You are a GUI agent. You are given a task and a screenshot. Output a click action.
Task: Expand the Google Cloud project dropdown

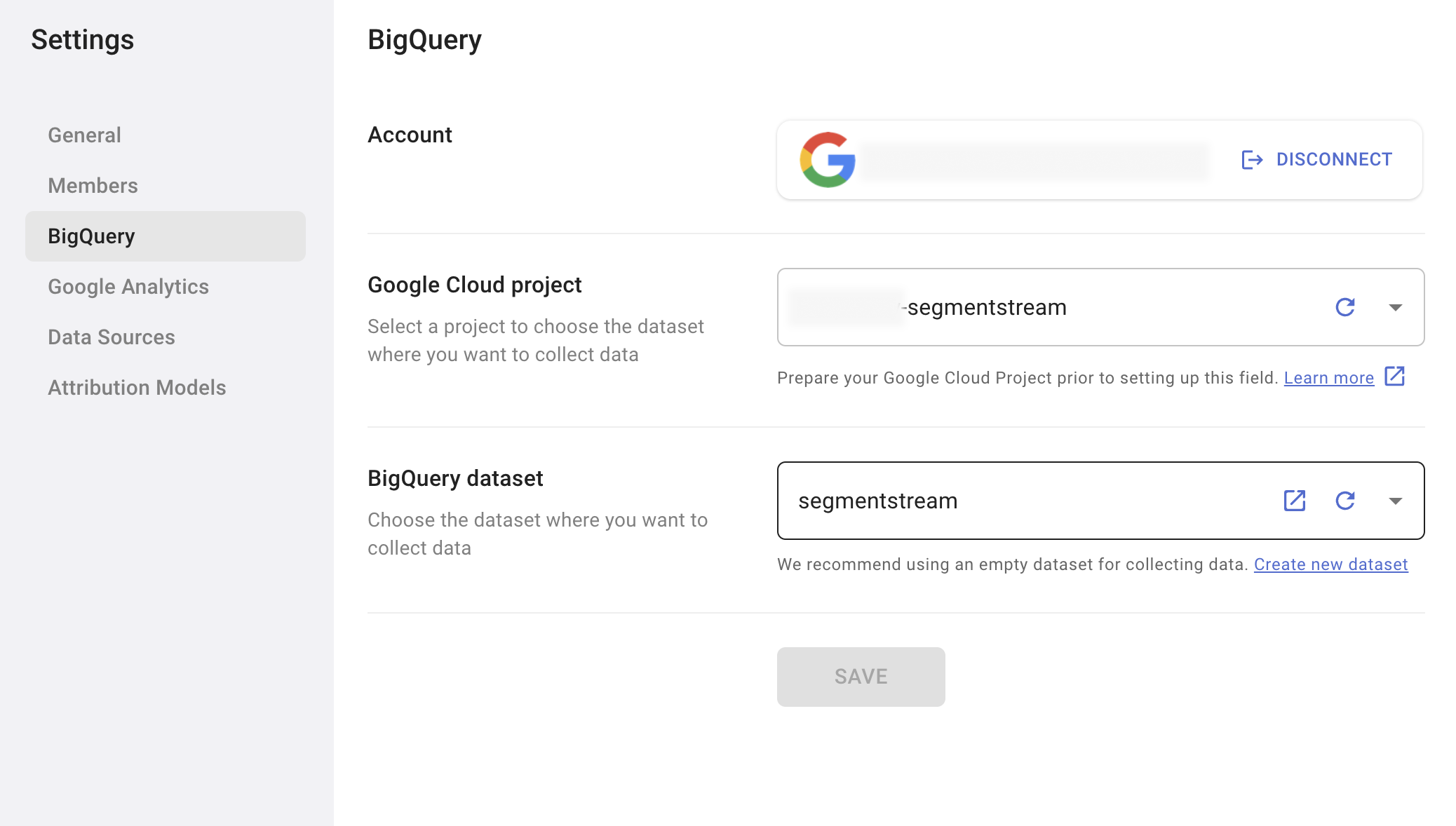click(x=1395, y=307)
